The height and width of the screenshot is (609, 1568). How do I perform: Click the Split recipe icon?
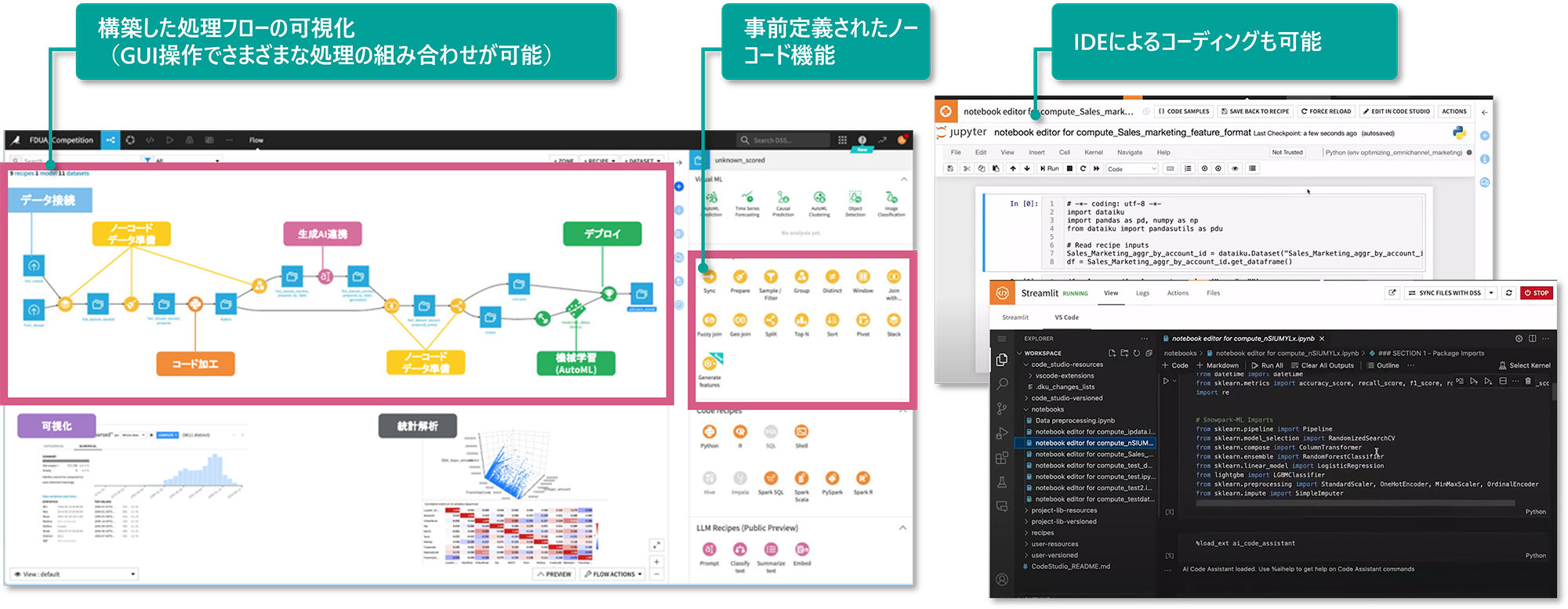coord(771,321)
